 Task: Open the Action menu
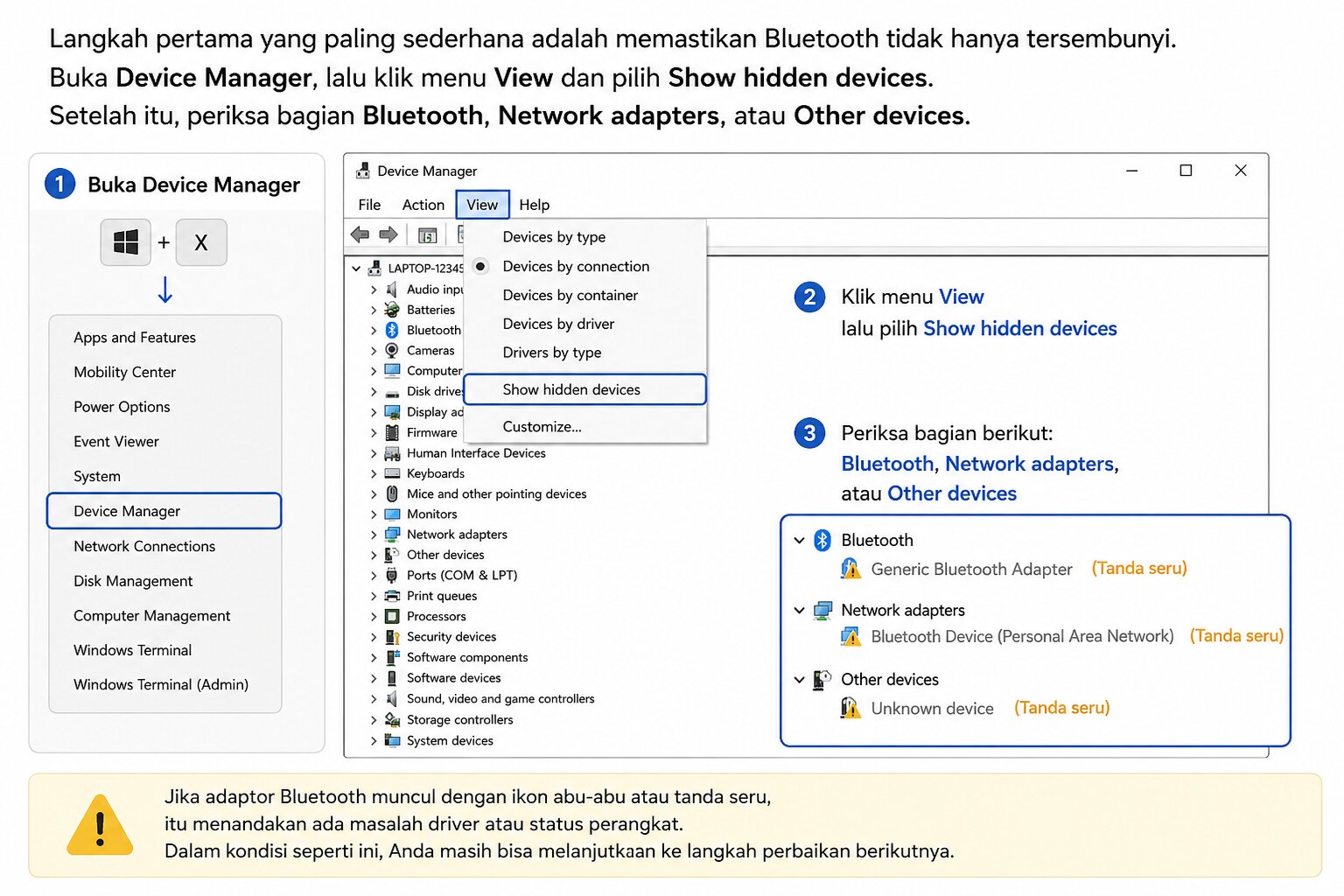pos(423,205)
